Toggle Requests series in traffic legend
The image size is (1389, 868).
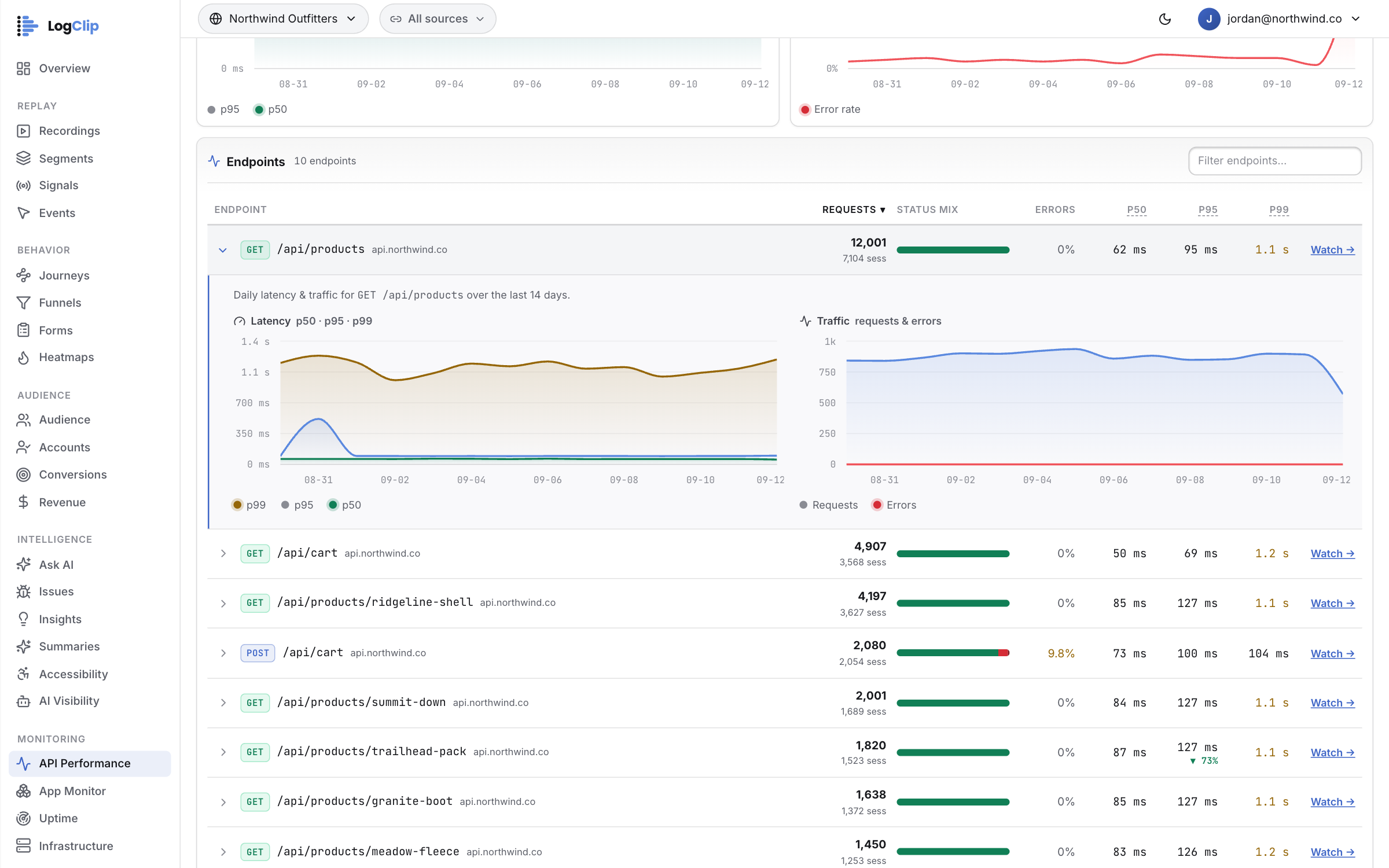click(x=828, y=505)
